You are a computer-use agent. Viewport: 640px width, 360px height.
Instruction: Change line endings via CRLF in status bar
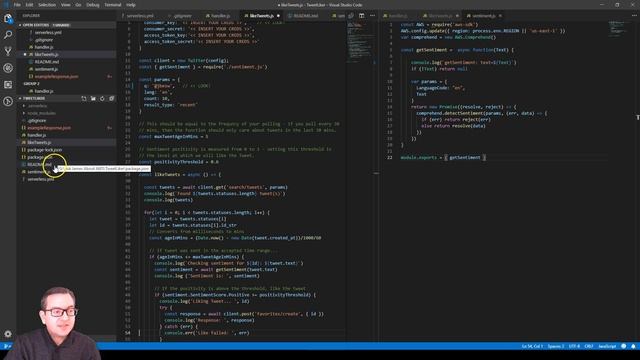pyautogui.click(x=589, y=346)
